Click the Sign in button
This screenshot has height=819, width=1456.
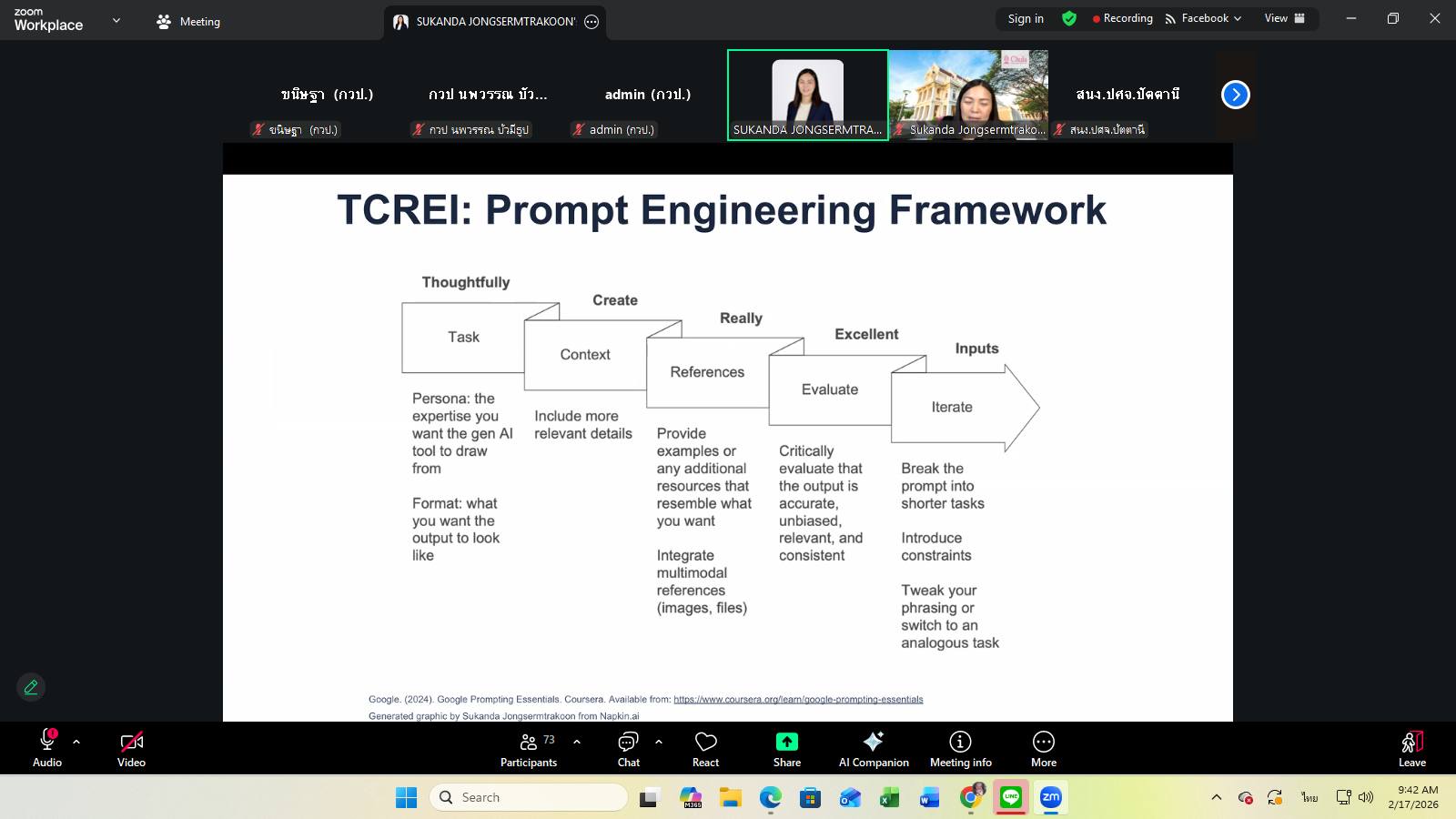pos(1026,18)
